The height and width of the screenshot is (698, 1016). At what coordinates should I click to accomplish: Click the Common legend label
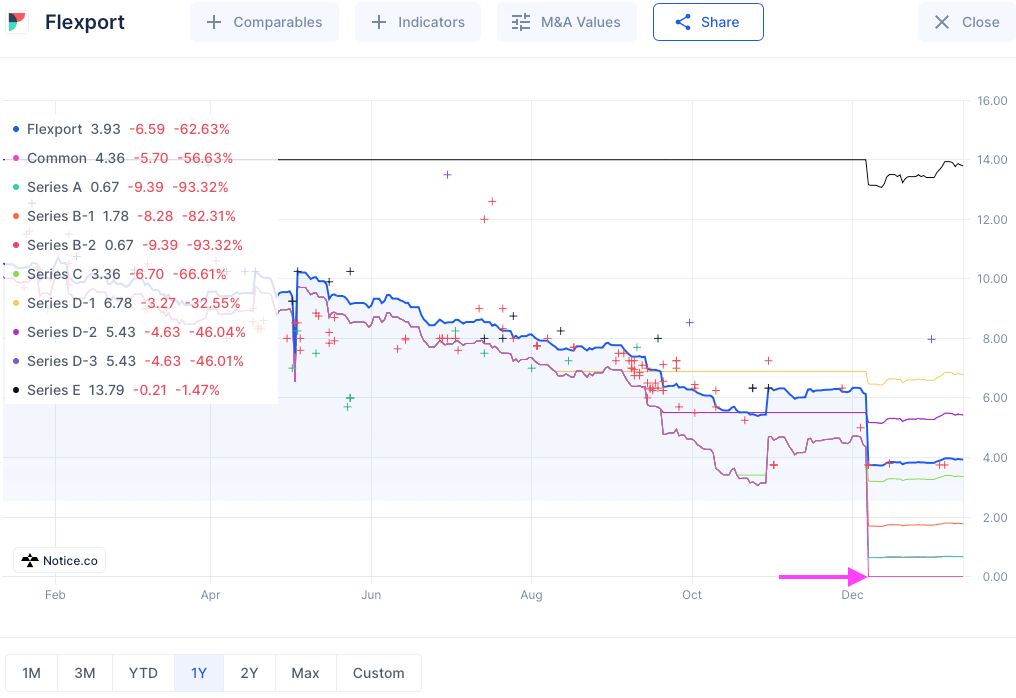(57, 158)
